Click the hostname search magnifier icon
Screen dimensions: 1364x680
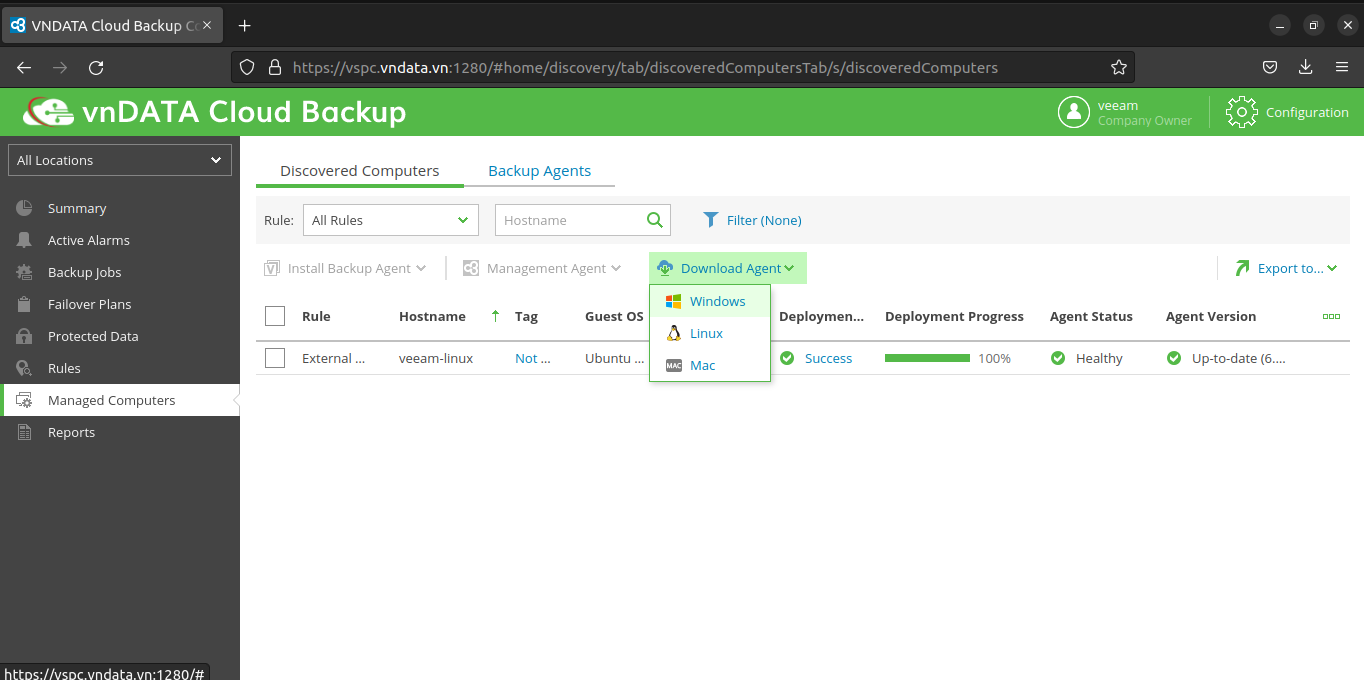[x=655, y=220]
